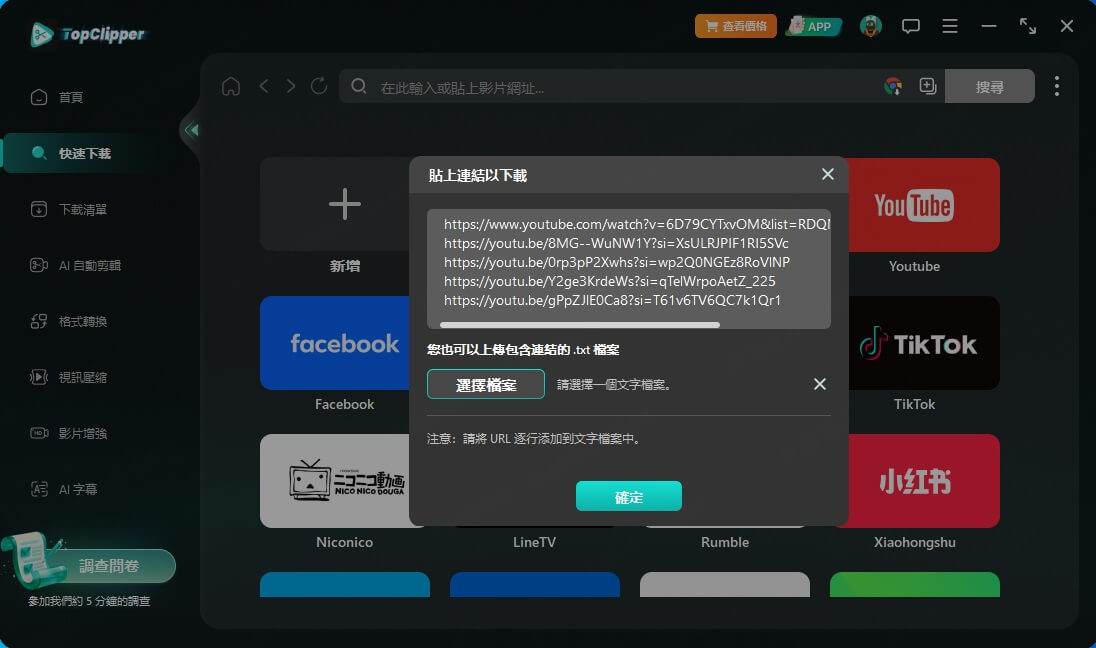Open 視訊壓縮 video compression
Viewport: 1096px width, 648px height.
click(68, 377)
